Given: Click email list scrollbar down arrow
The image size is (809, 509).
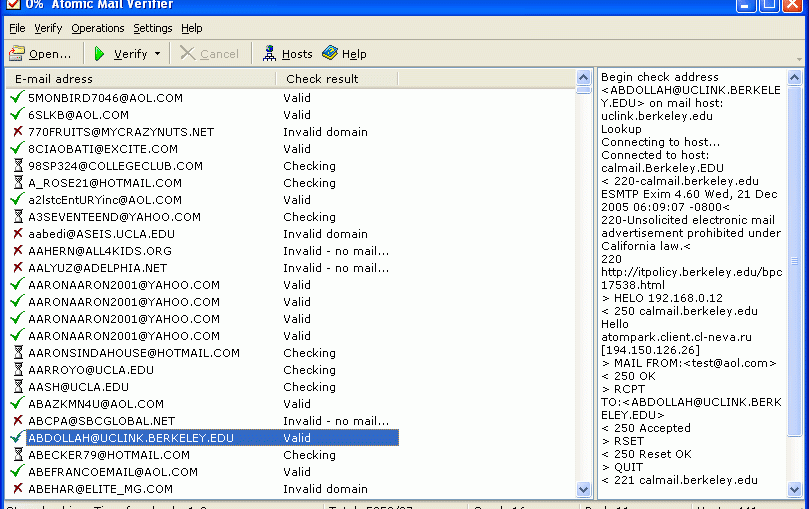Looking at the screenshot, I should click(583, 489).
